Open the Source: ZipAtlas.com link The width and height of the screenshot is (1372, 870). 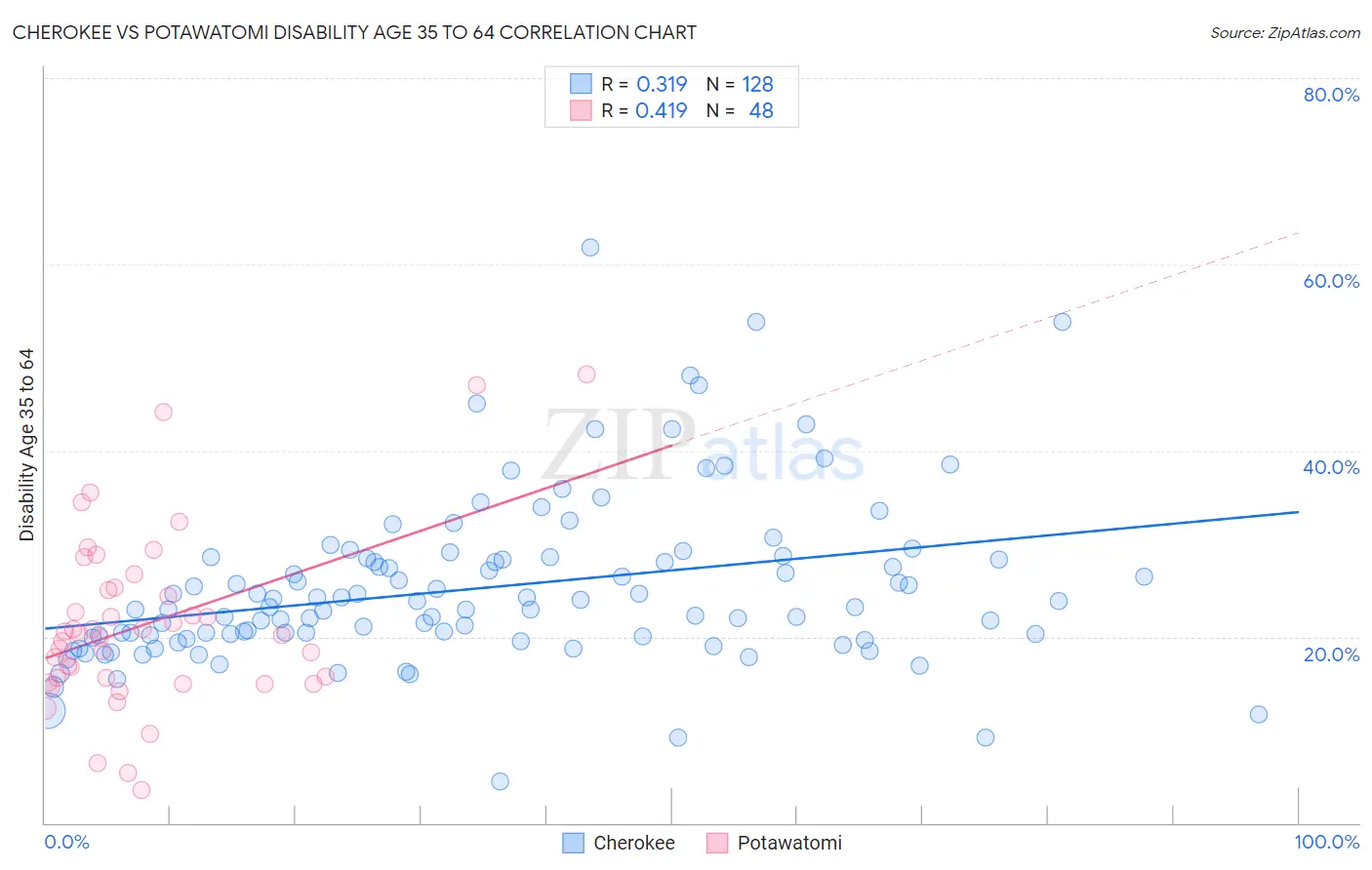tap(1284, 32)
